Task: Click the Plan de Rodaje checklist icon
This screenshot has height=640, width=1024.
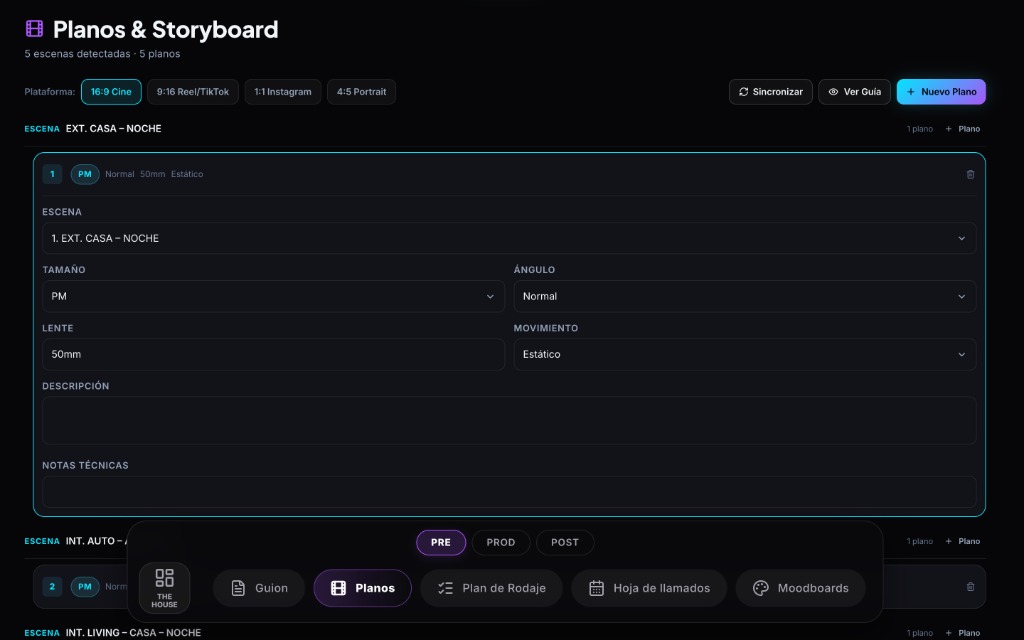Action: pyautogui.click(x=445, y=588)
